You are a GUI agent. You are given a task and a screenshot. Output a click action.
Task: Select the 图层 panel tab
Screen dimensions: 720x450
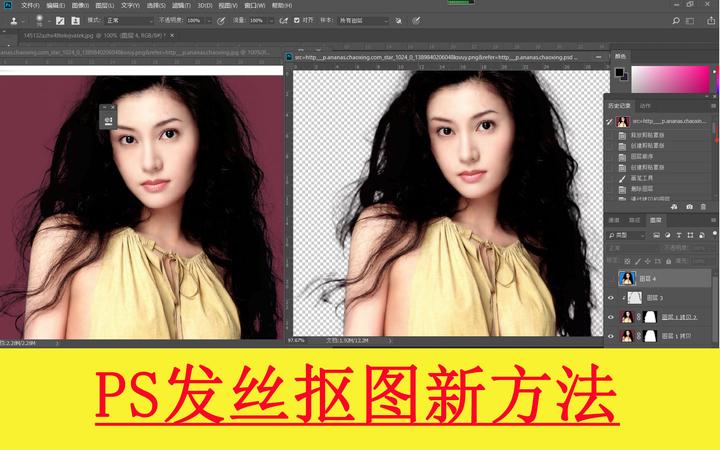click(x=656, y=220)
